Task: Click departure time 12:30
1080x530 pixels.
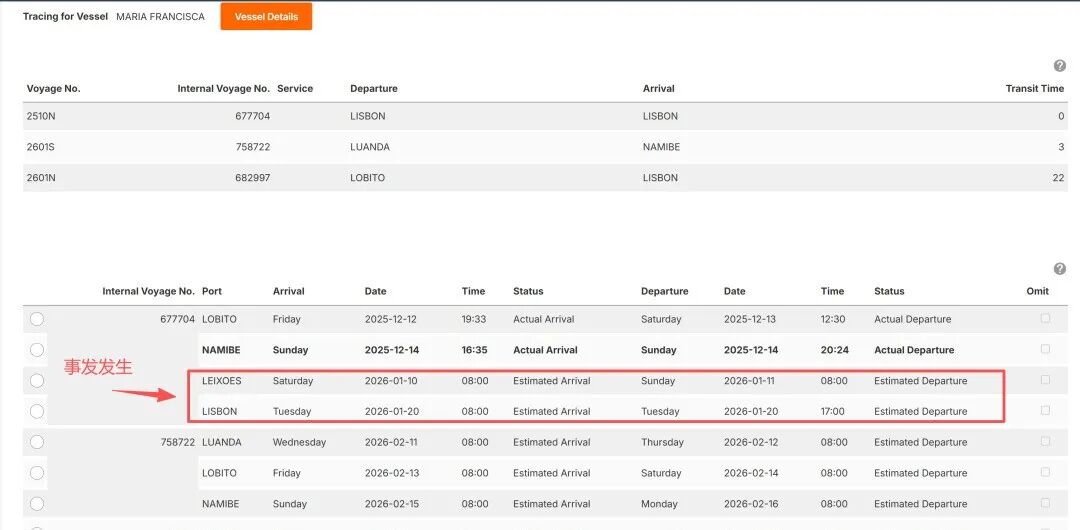Action: pyautogui.click(x=833, y=319)
